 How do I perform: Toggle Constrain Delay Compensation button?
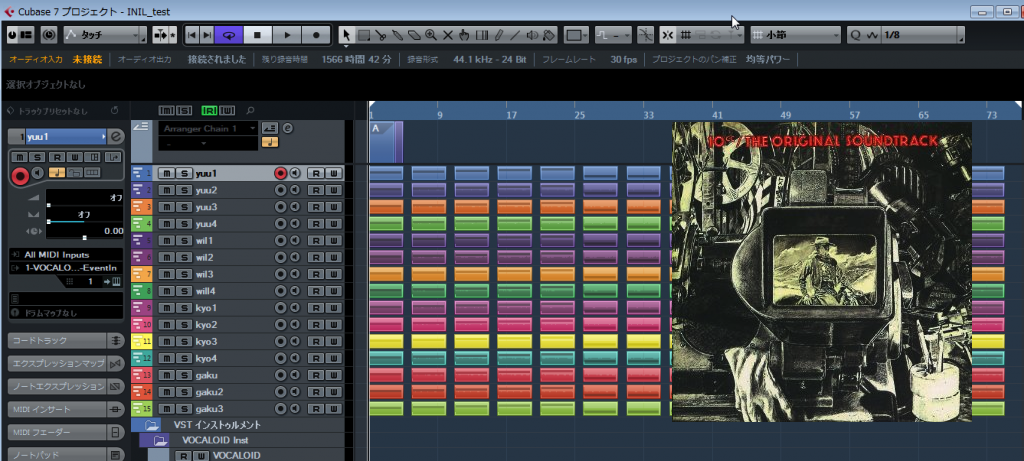(x=49, y=35)
